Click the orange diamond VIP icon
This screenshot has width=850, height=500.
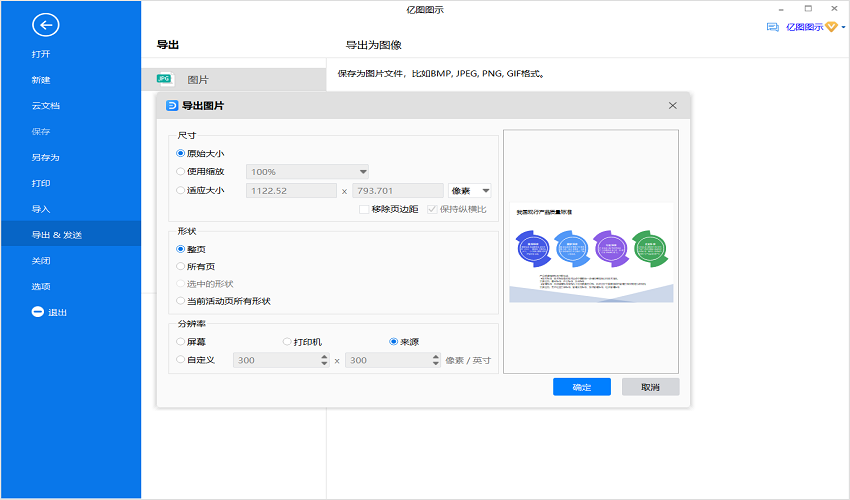tap(831, 27)
